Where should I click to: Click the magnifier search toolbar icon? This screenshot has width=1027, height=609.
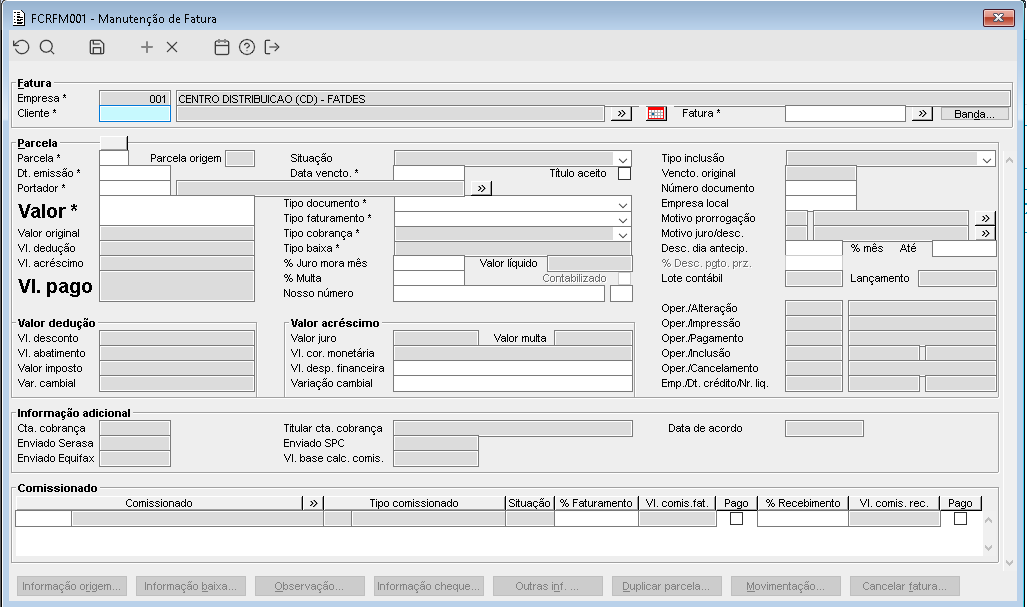coord(47,47)
